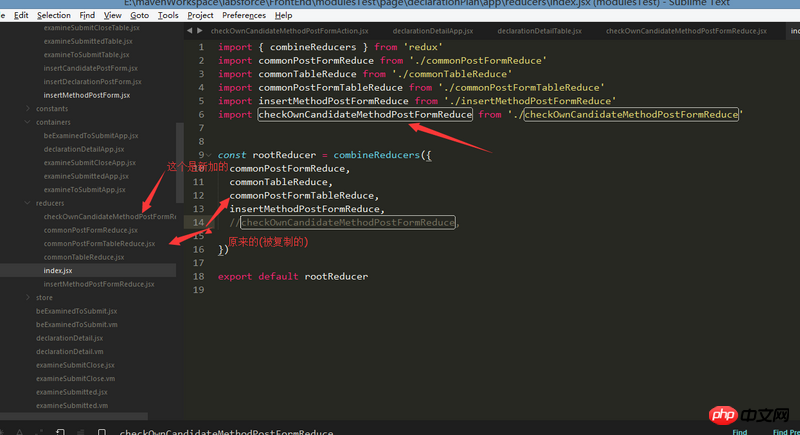Click the sidebar horizontal scrollbar
The width and height of the screenshot is (800, 435).
point(74,416)
